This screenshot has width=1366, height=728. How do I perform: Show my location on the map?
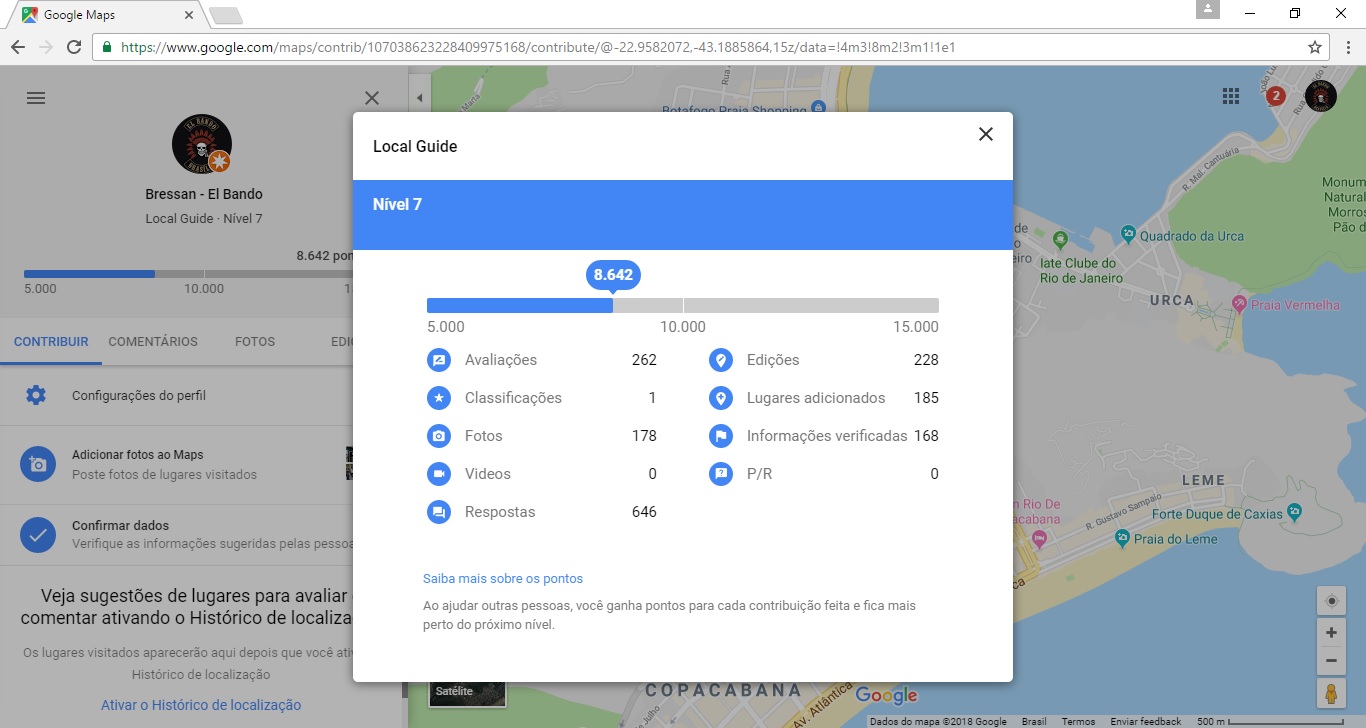[1332, 601]
